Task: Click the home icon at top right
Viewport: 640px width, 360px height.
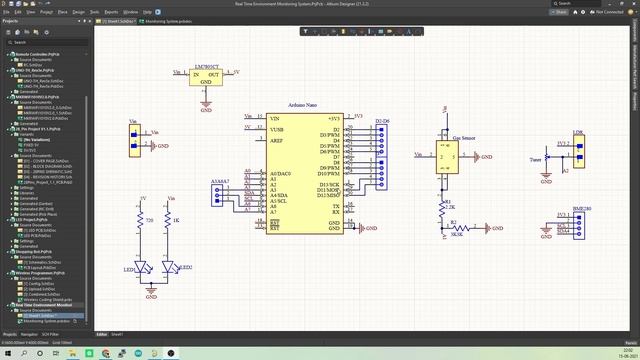Action: [x=575, y=12]
